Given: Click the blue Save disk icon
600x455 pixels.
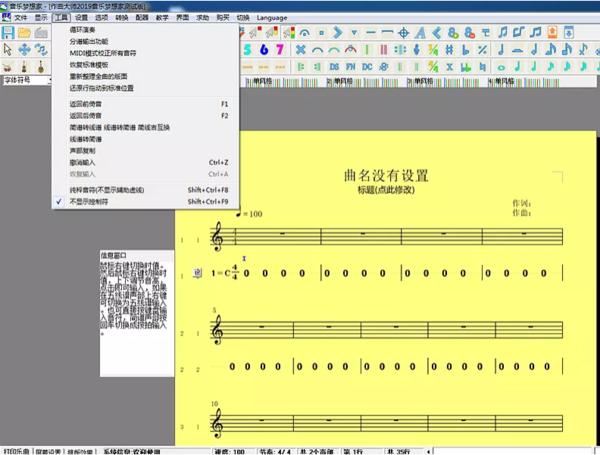Looking at the screenshot, I should (x=9, y=33).
